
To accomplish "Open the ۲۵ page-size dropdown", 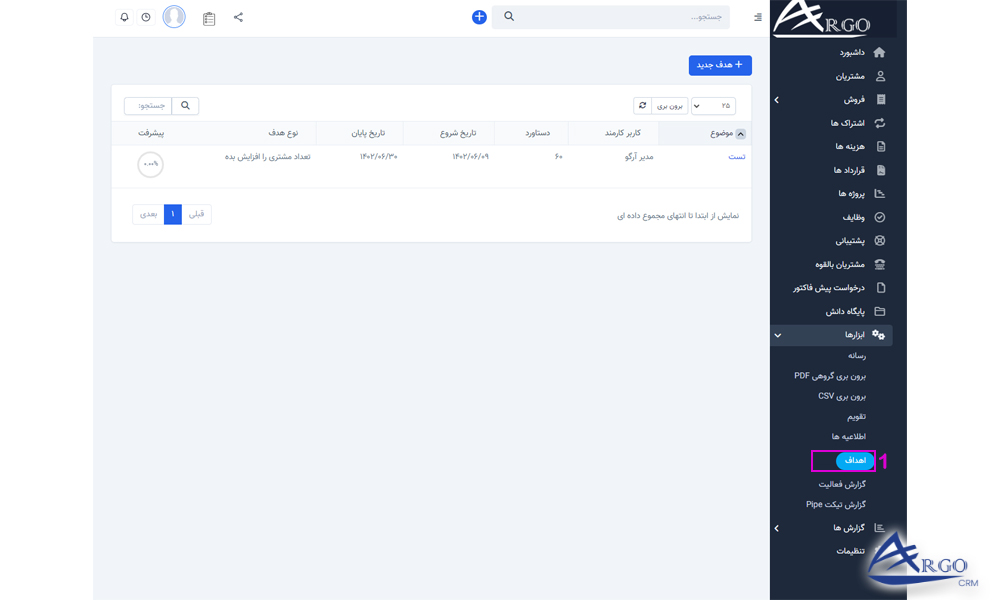I will [713, 105].
